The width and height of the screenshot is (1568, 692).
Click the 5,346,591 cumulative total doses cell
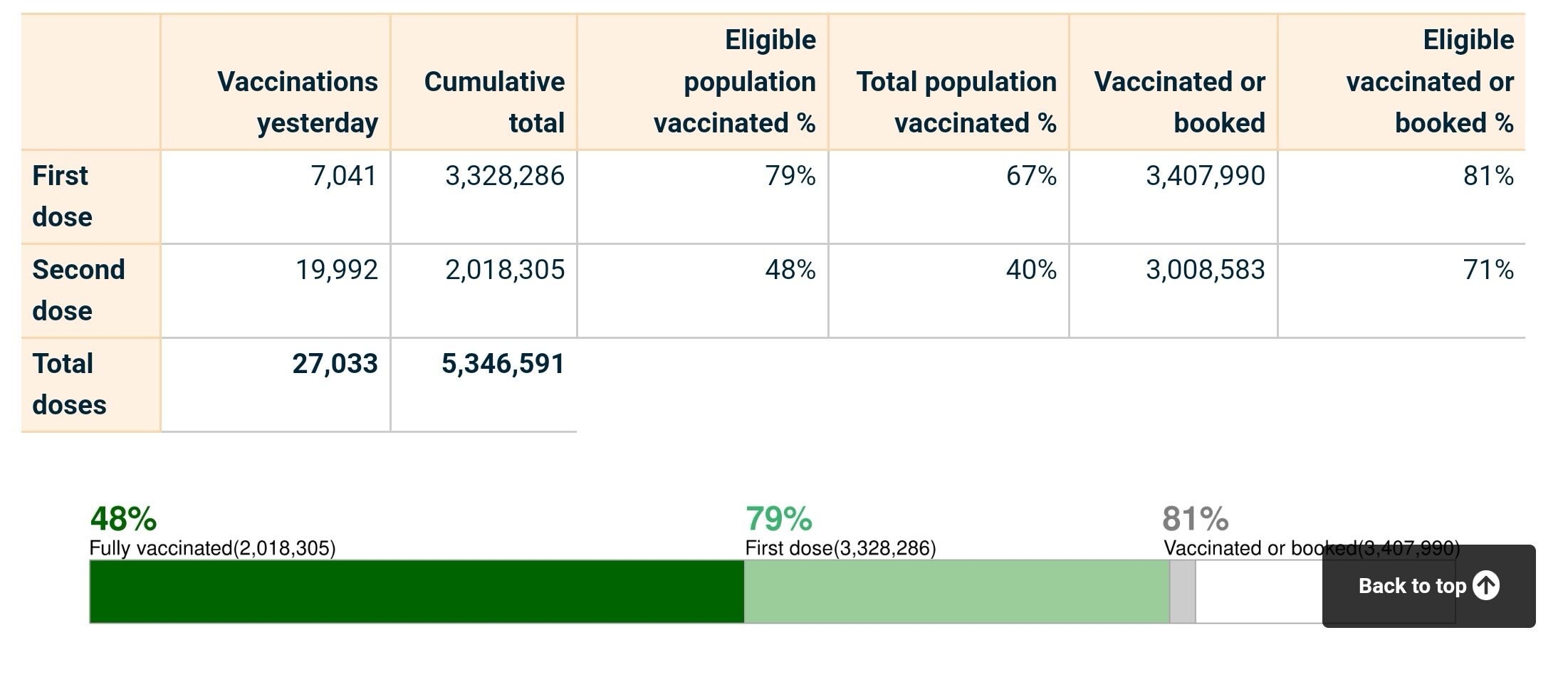tap(503, 364)
